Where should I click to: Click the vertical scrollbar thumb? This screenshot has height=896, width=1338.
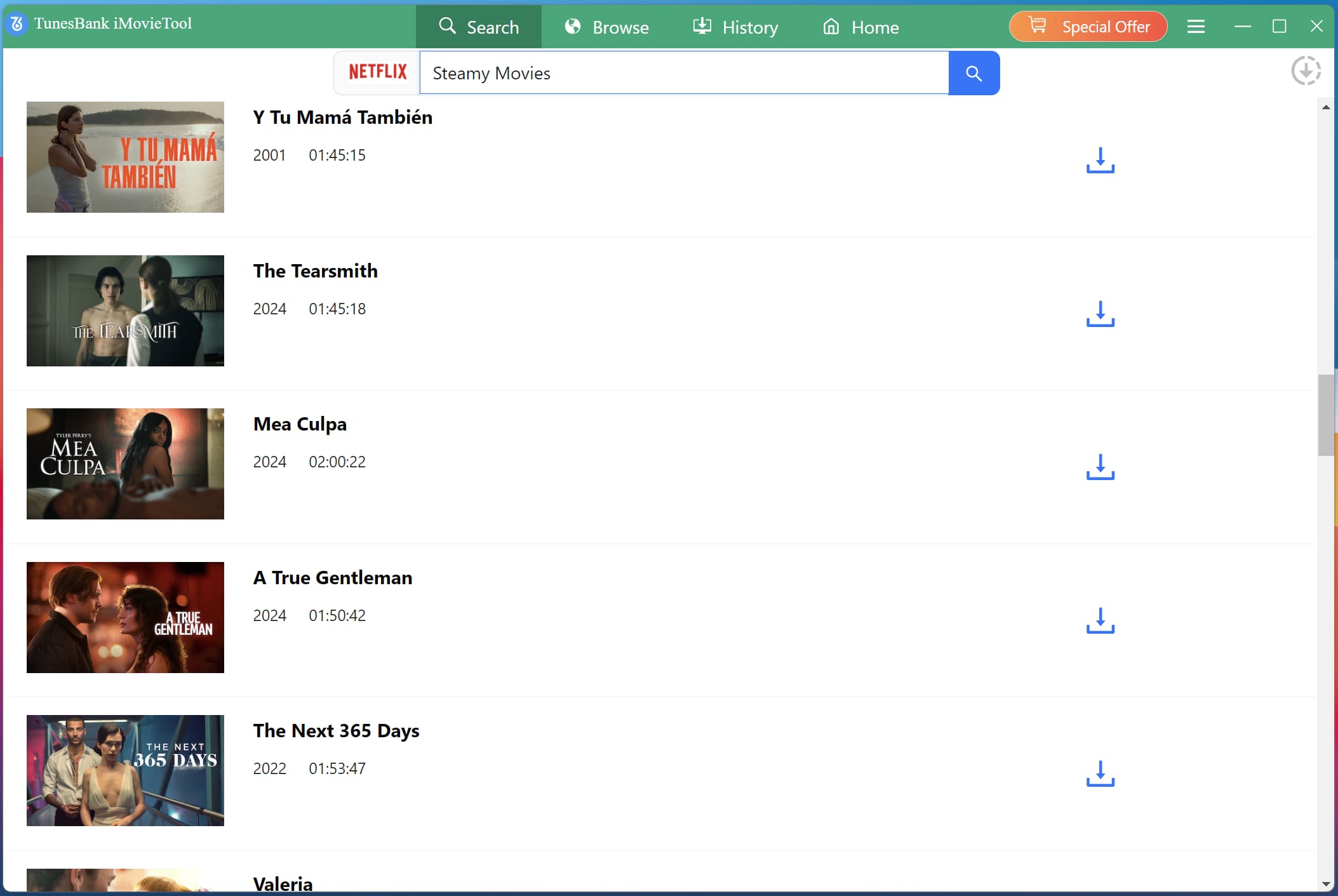click(x=1325, y=415)
